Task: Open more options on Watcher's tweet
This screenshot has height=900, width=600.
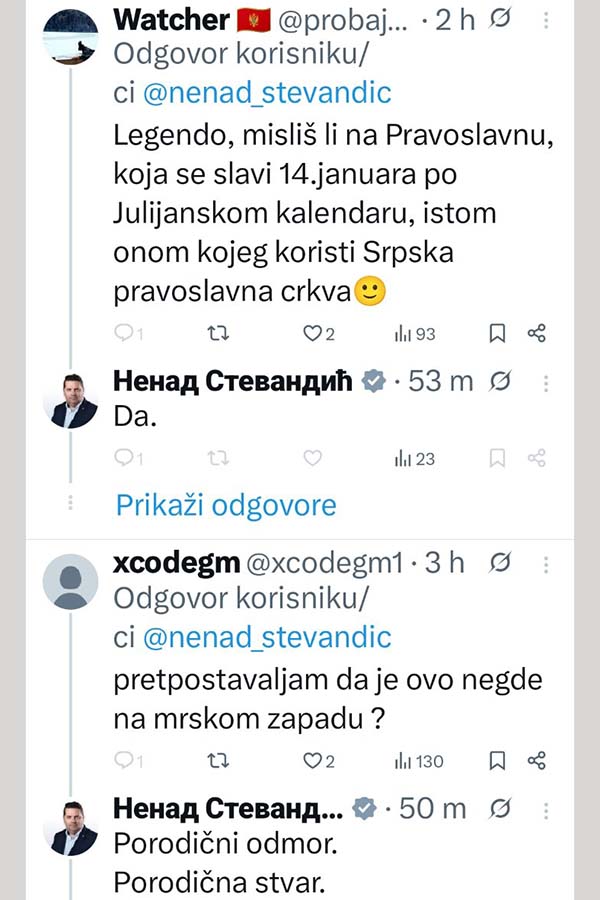Action: pos(545,20)
